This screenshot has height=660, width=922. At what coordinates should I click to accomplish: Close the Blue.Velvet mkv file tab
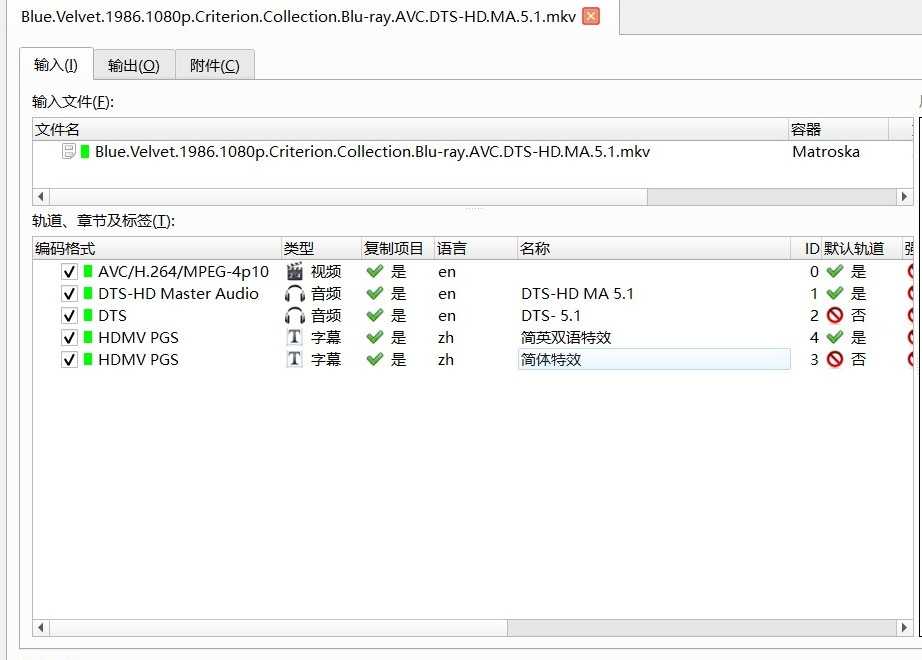(591, 16)
